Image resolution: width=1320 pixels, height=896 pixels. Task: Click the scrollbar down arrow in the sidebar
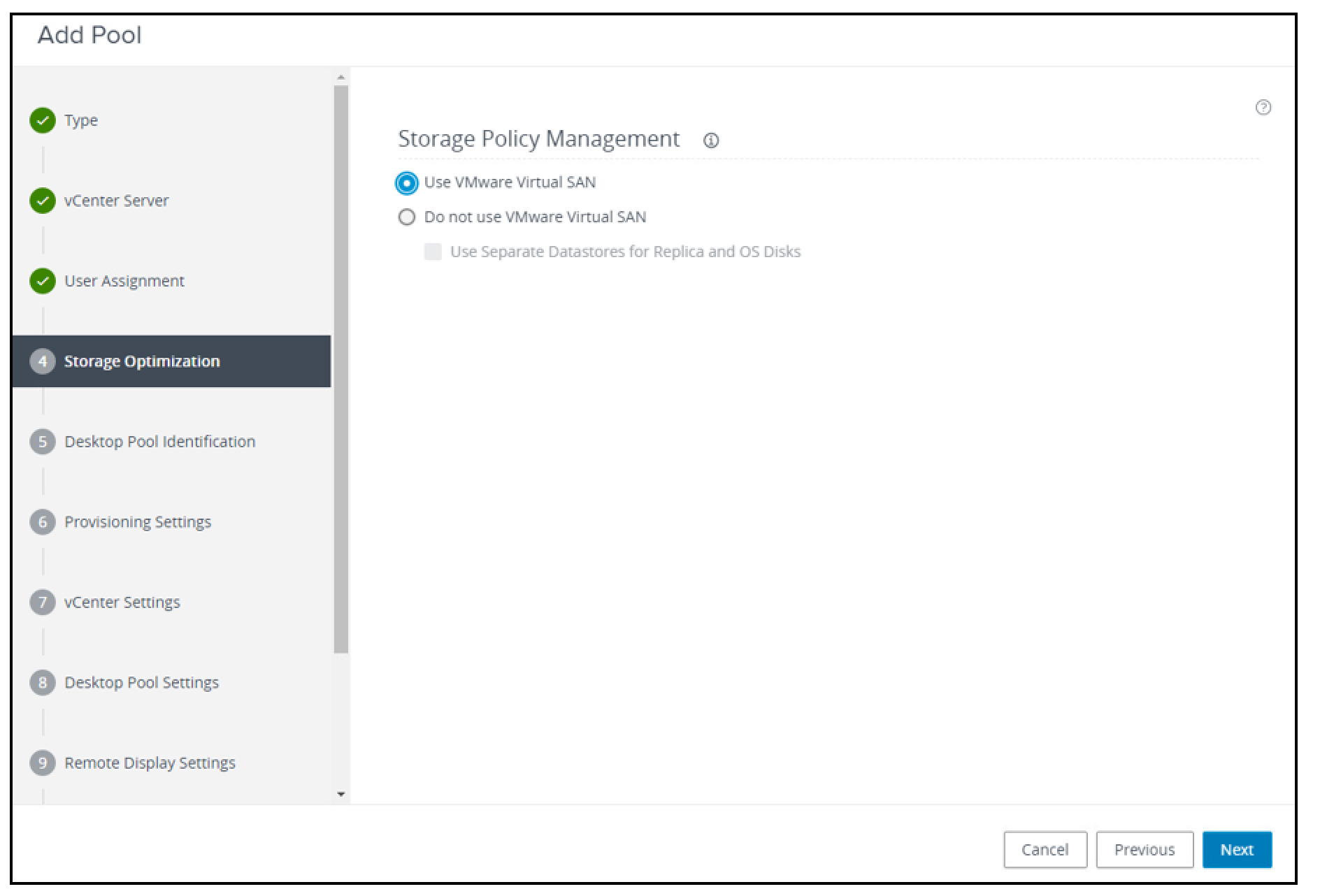click(x=341, y=794)
